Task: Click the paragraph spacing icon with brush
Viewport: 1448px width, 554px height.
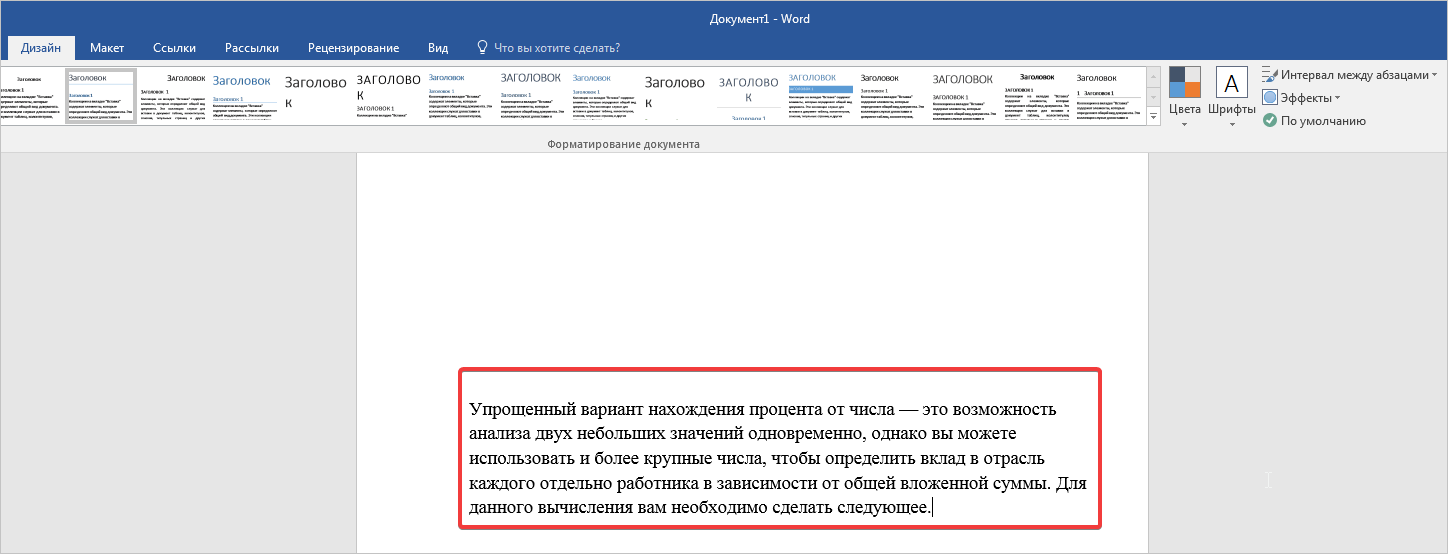Action: pos(1270,74)
